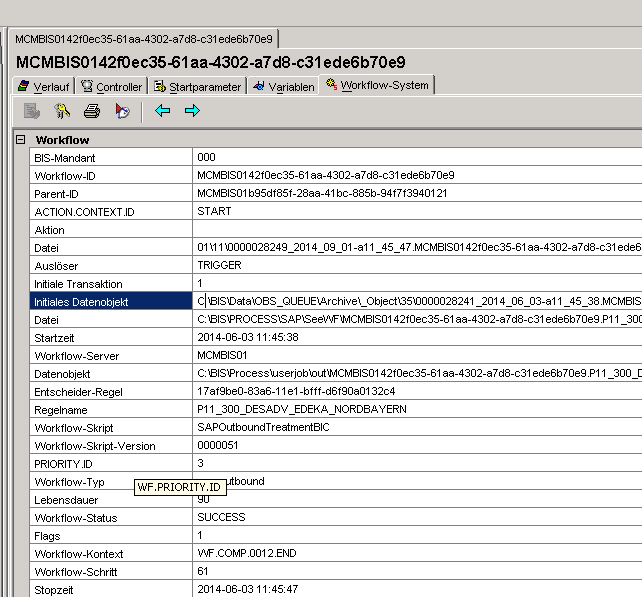Go forward with the right arrow

coord(192,111)
